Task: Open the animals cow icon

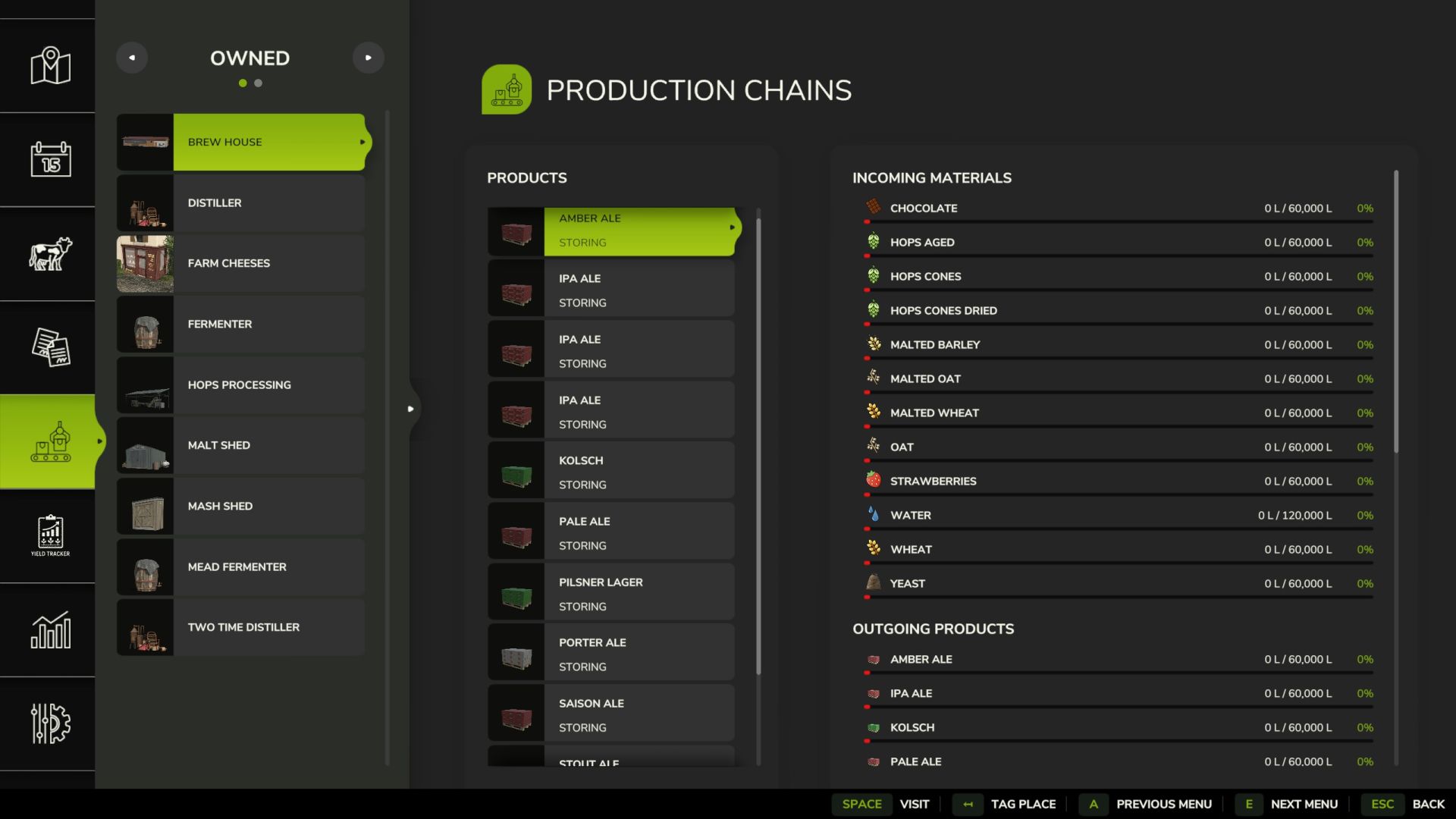Action: [x=50, y=253]
